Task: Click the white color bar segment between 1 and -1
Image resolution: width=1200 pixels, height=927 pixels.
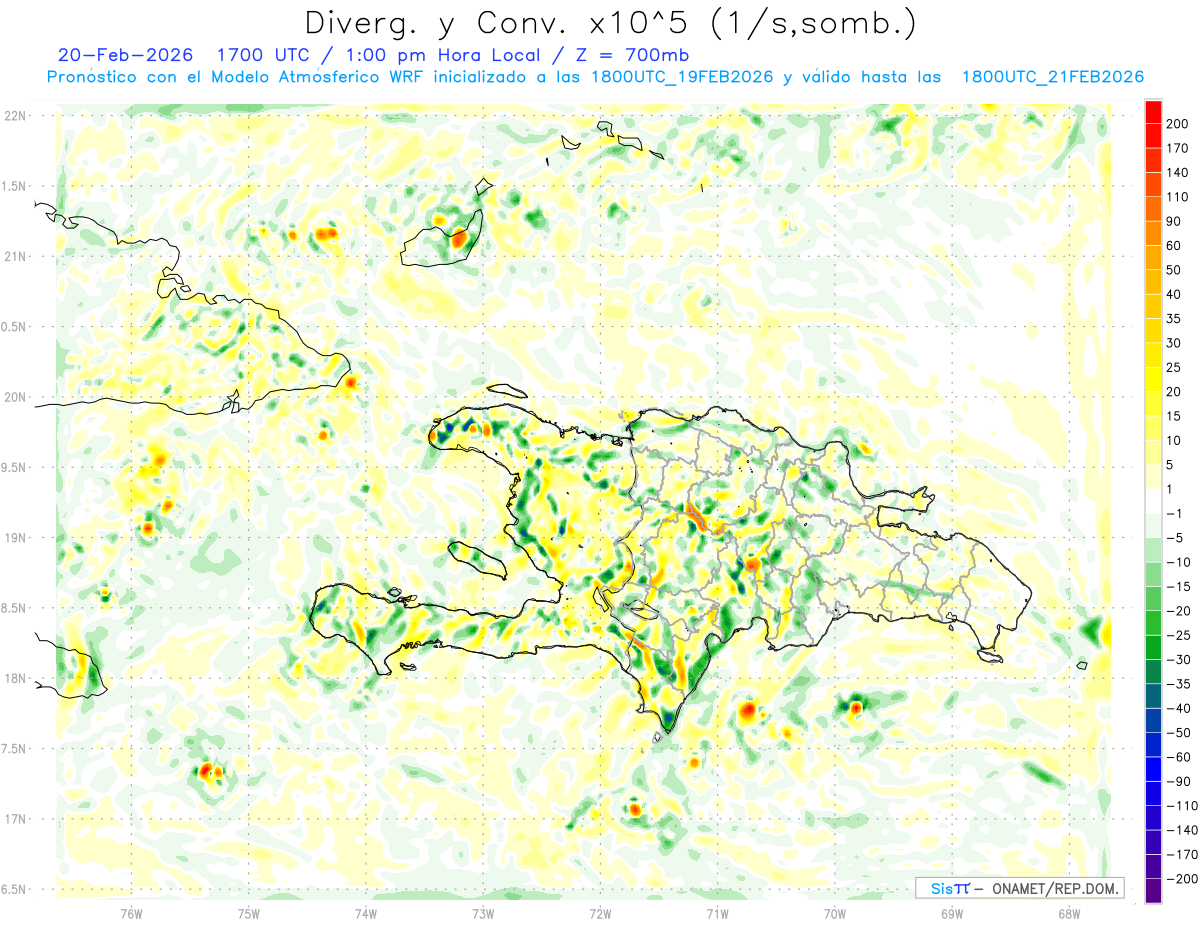Action: point(1153,501)
